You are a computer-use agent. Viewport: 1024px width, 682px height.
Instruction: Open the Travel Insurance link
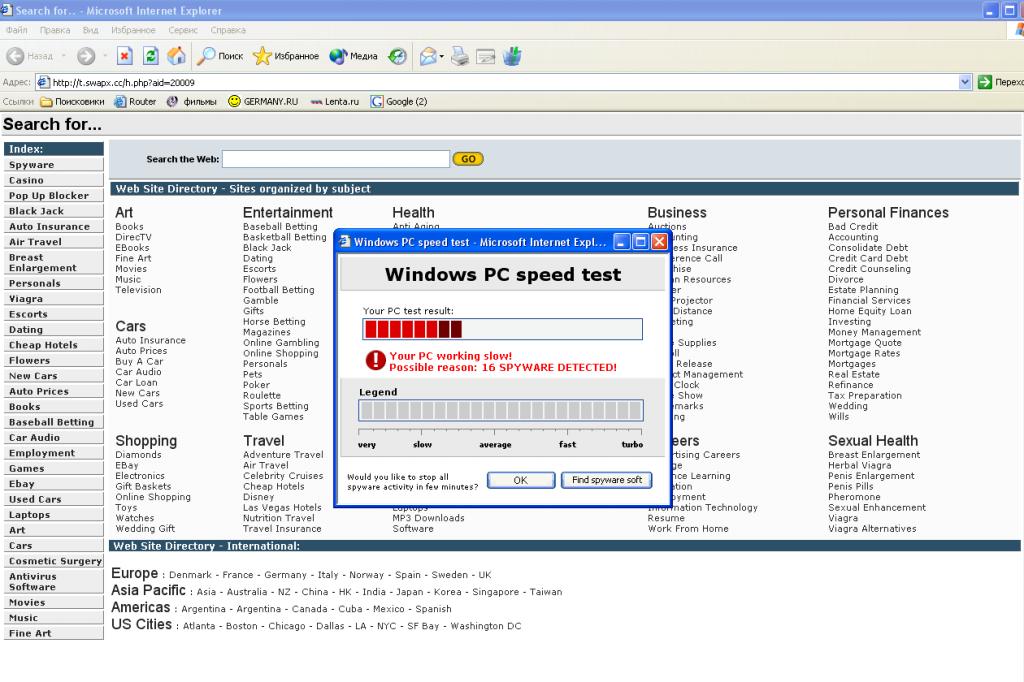click(282, 528)
